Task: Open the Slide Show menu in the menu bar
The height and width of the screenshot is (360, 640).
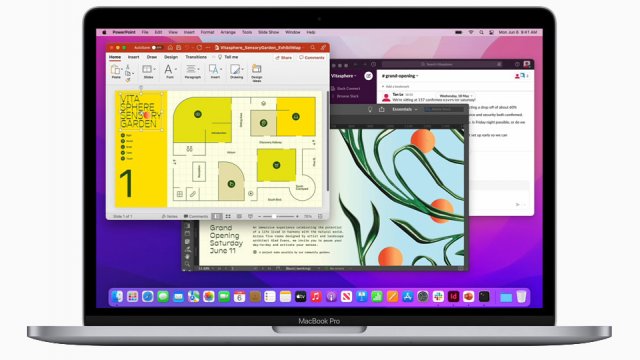Action: point(269,32)
